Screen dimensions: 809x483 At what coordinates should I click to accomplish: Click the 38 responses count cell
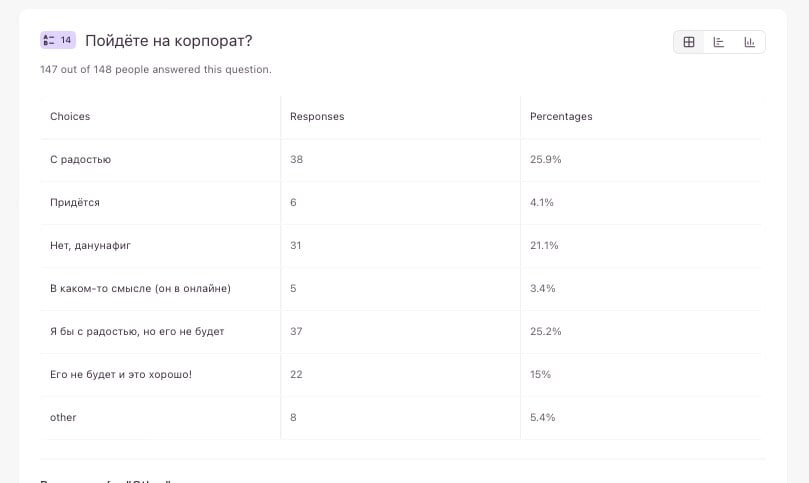[296, 160]
